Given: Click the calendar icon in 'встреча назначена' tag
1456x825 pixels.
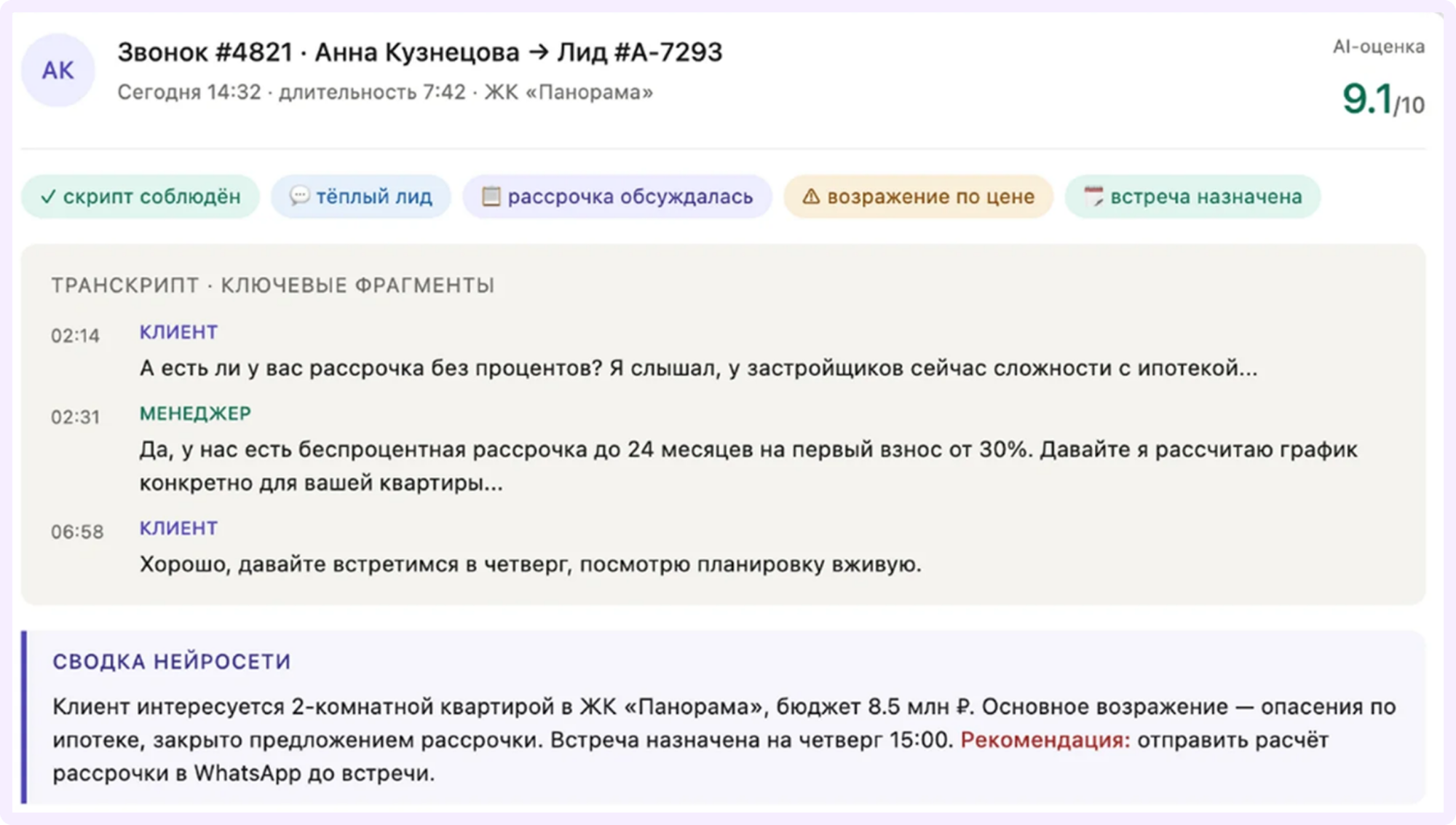Looking at the screenshot, I should pyautogui.click(x=1093, y=196).
